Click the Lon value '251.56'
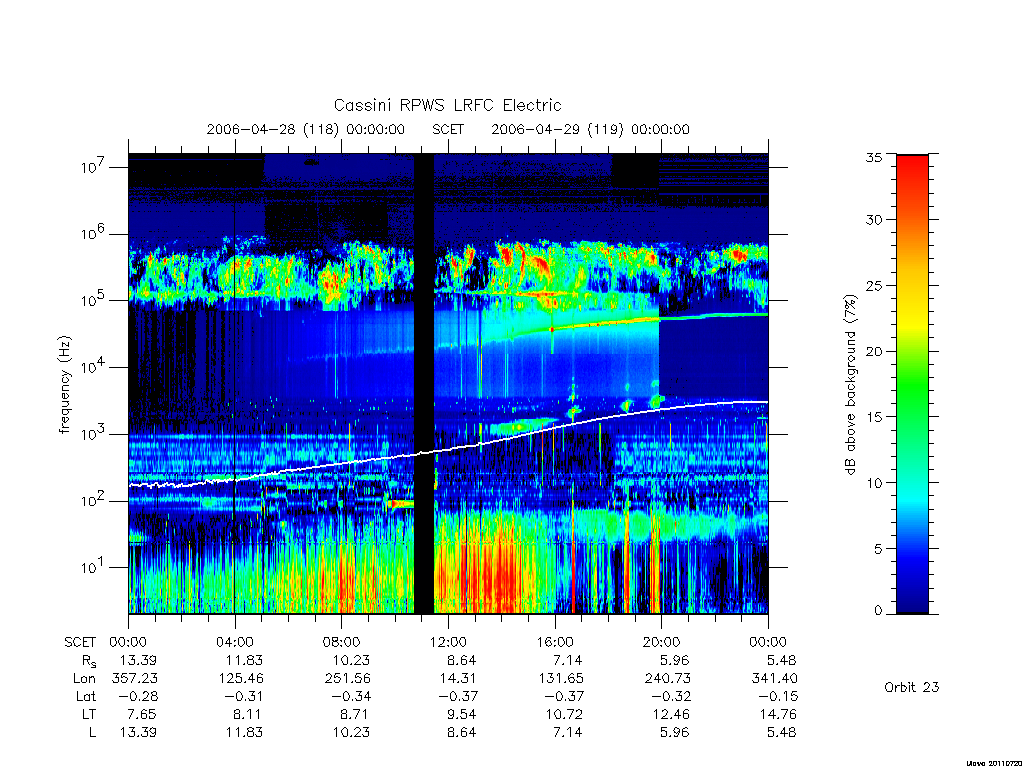The height and width of the screenshot is (768, 1024). (347, 679)
